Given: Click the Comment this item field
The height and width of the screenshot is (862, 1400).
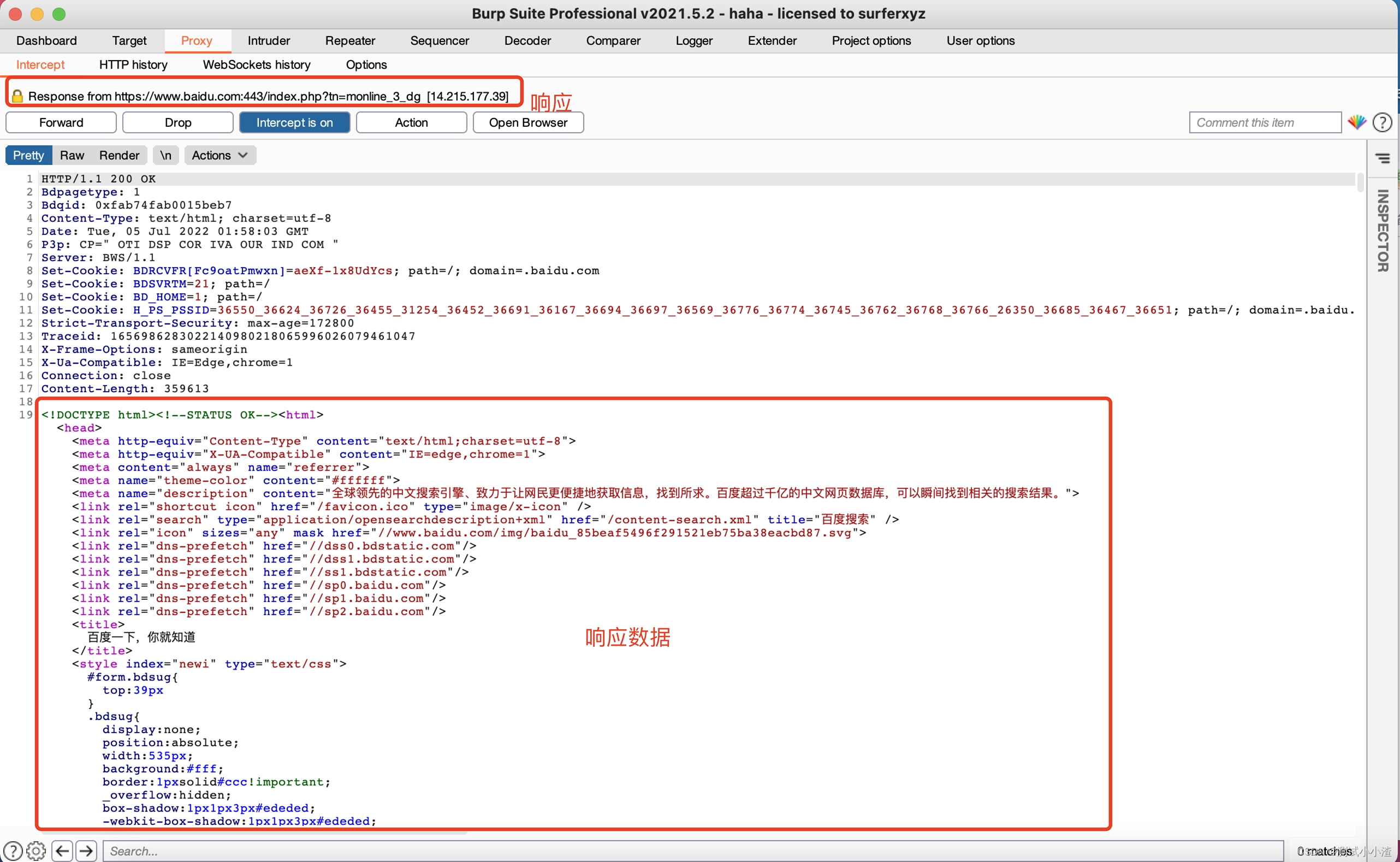Looking at the screenshot, I should [1265, 122].
